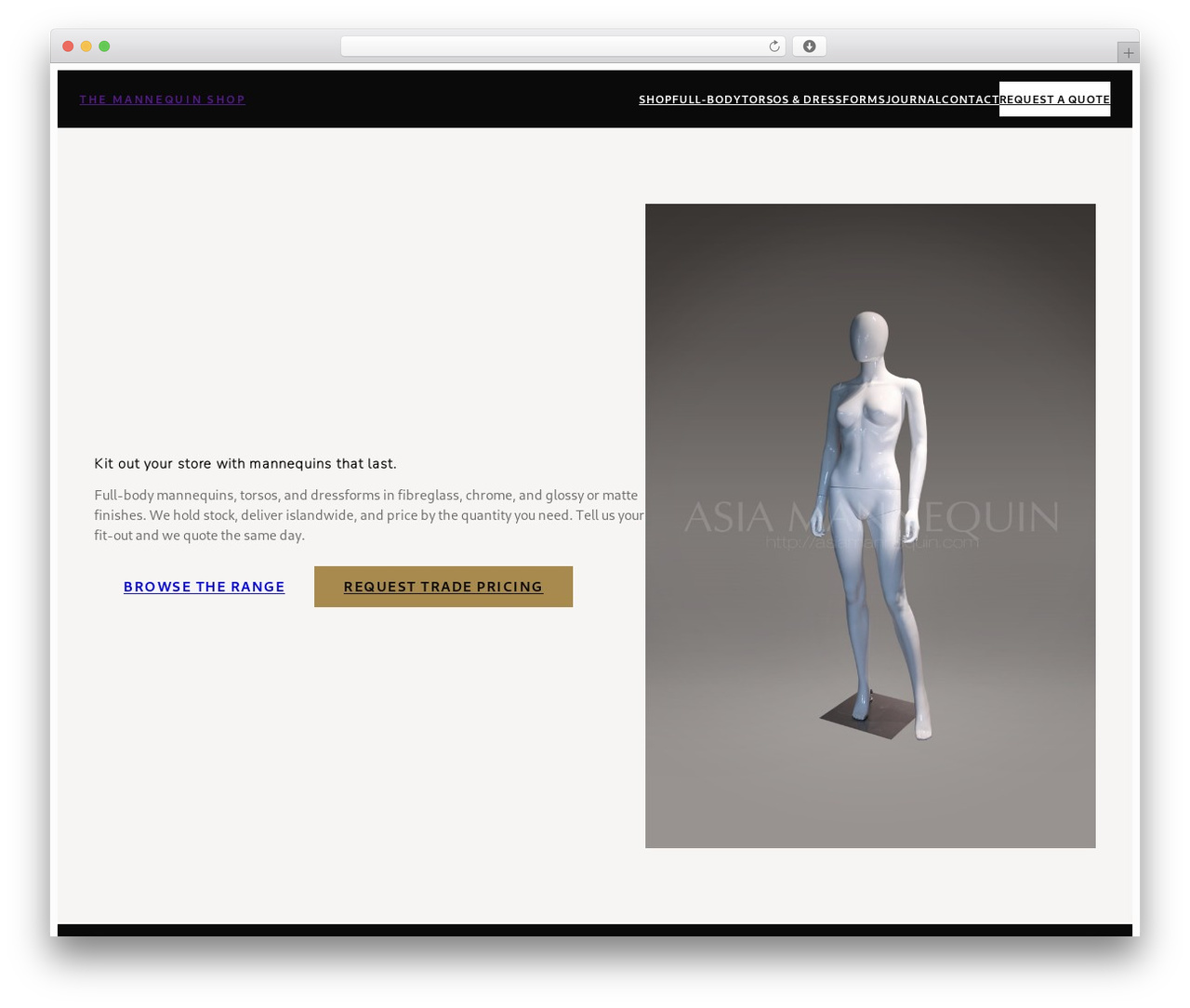Reload the page with the refresh icon
The height and width of the screenshot is (1008, 1190).
(x=773, y=46)
